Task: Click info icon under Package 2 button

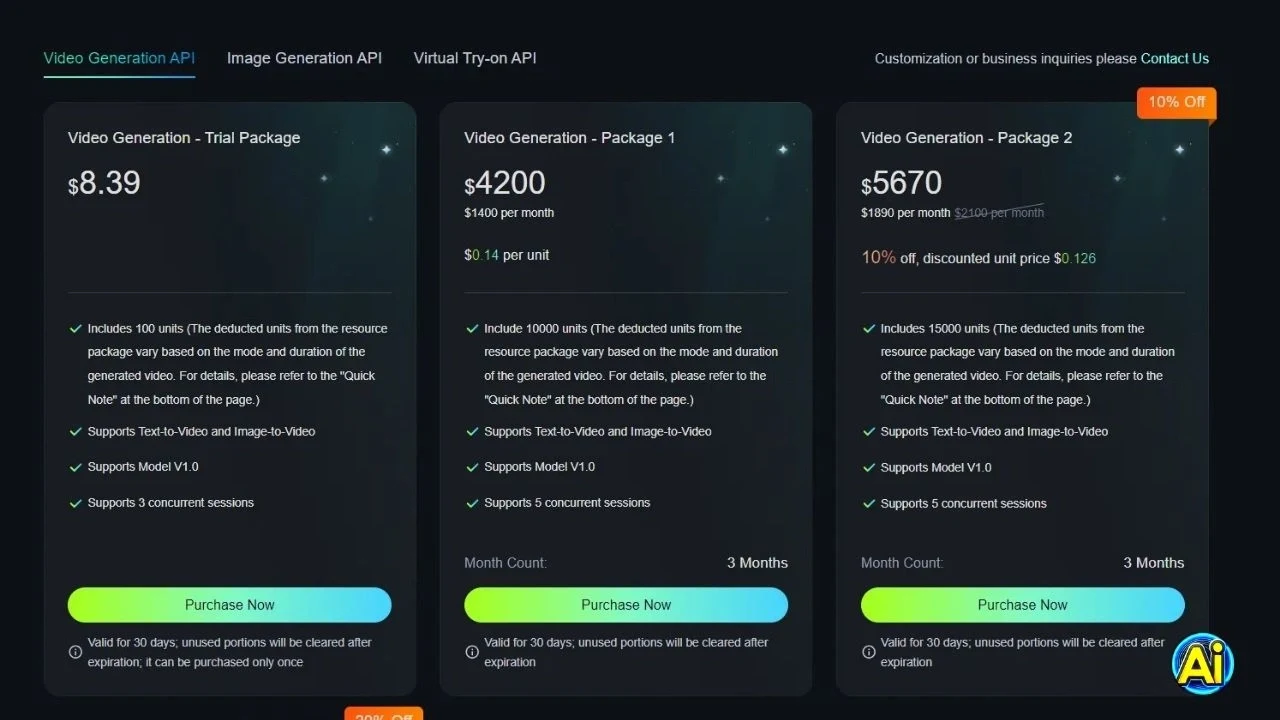Action: (x=868, y=652)
